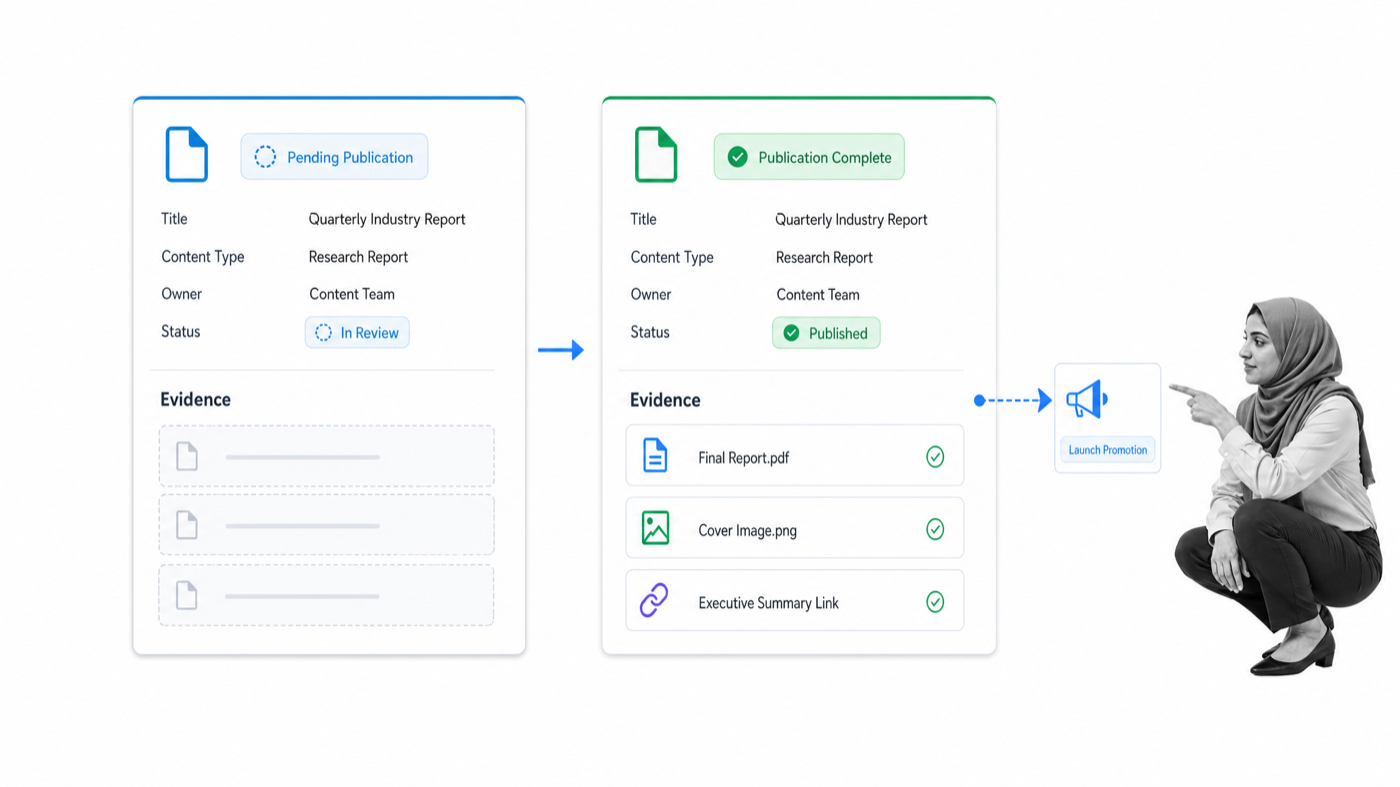Click Research Report value on the pending card
Image resolution: width=1400 pixels, height=787 pixels.
(x=358, y=257)
